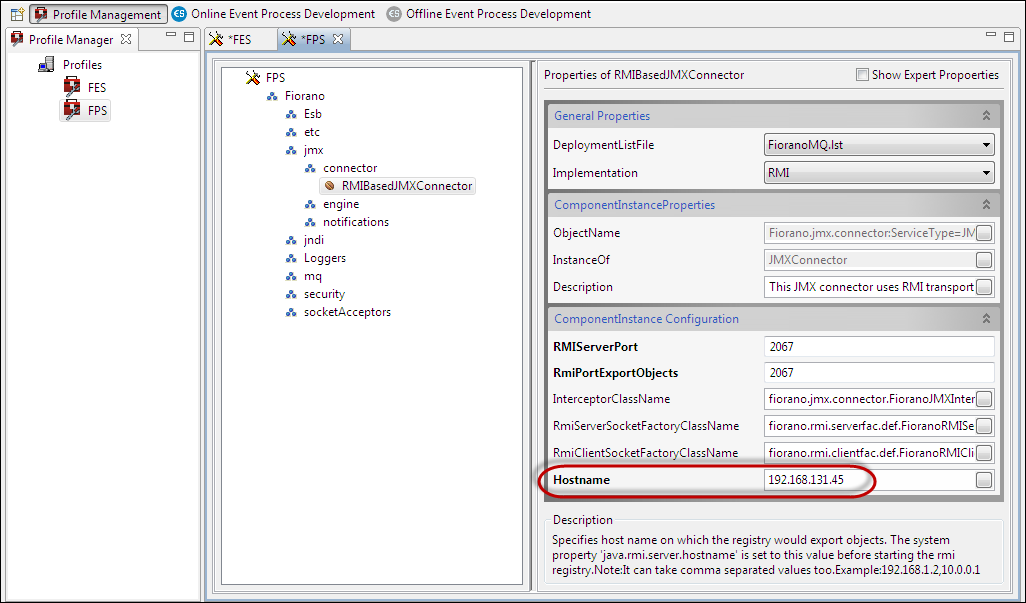The height and width of the screenshot is (603, 1026).
Task: Close the Profile Manager view
Action: coord(125,39)
